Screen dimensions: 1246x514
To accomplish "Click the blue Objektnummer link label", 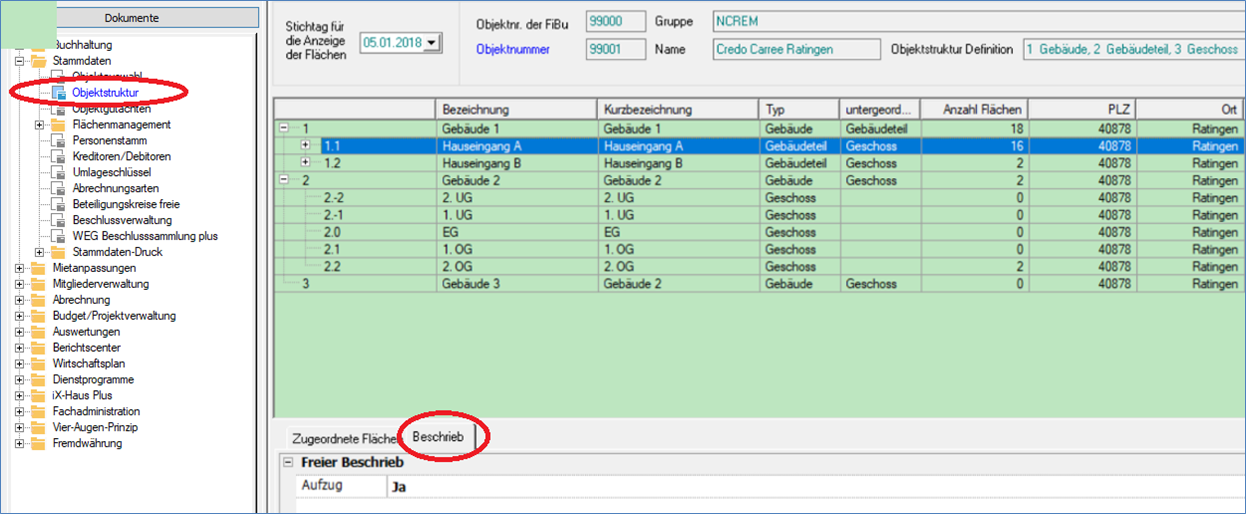I will pos(512,49).
